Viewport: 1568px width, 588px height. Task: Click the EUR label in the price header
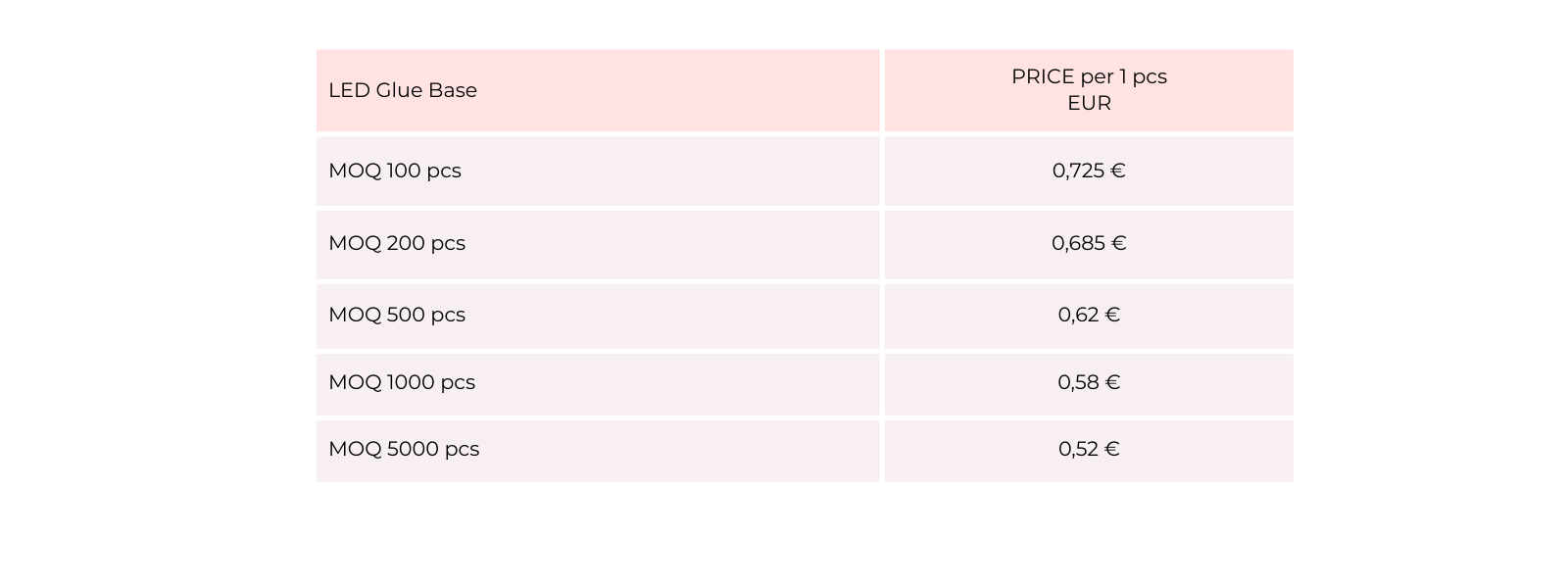tap(1089, 103)
